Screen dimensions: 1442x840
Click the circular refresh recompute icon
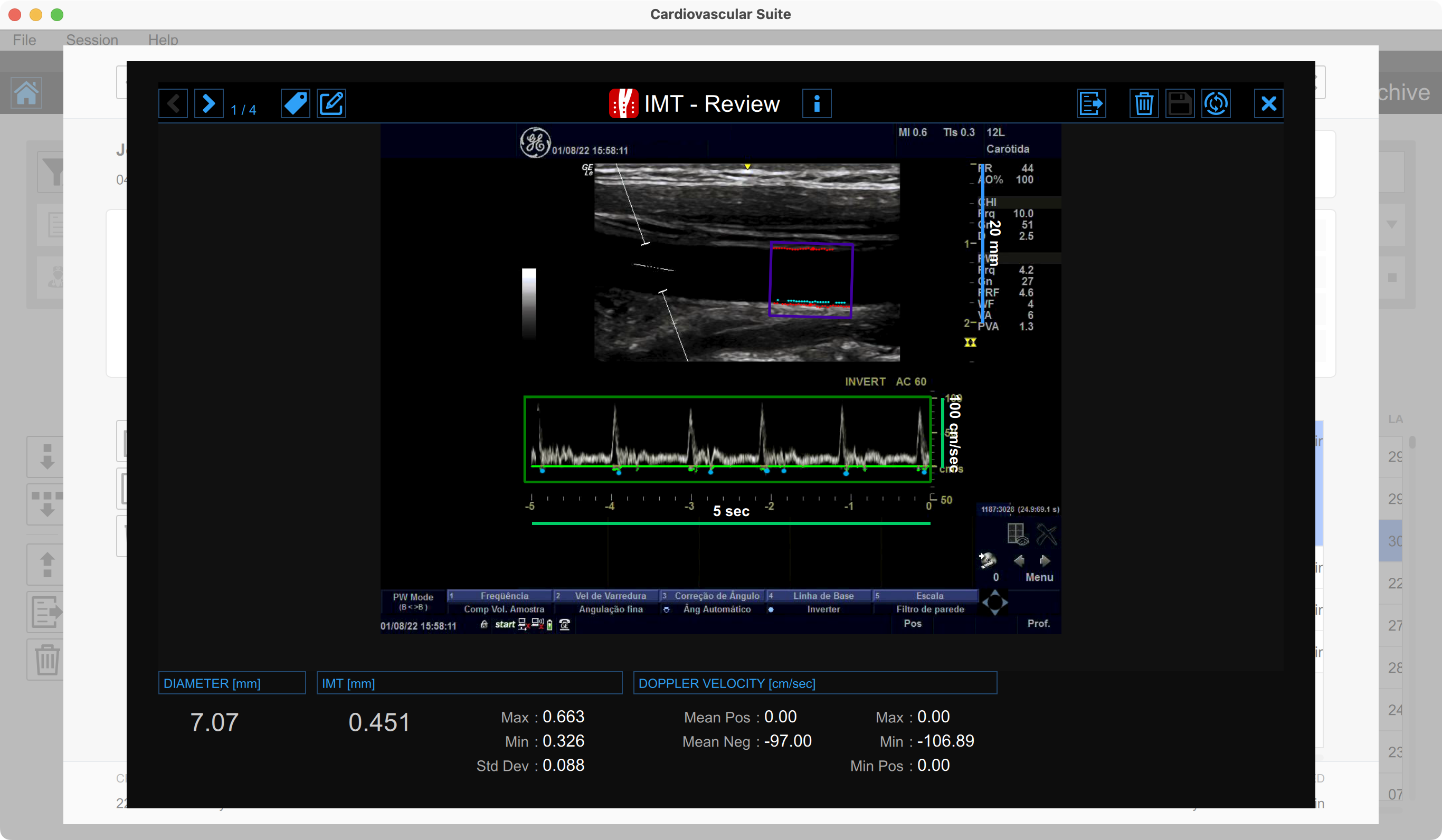pyautogui.click(x=1216, y=103)
